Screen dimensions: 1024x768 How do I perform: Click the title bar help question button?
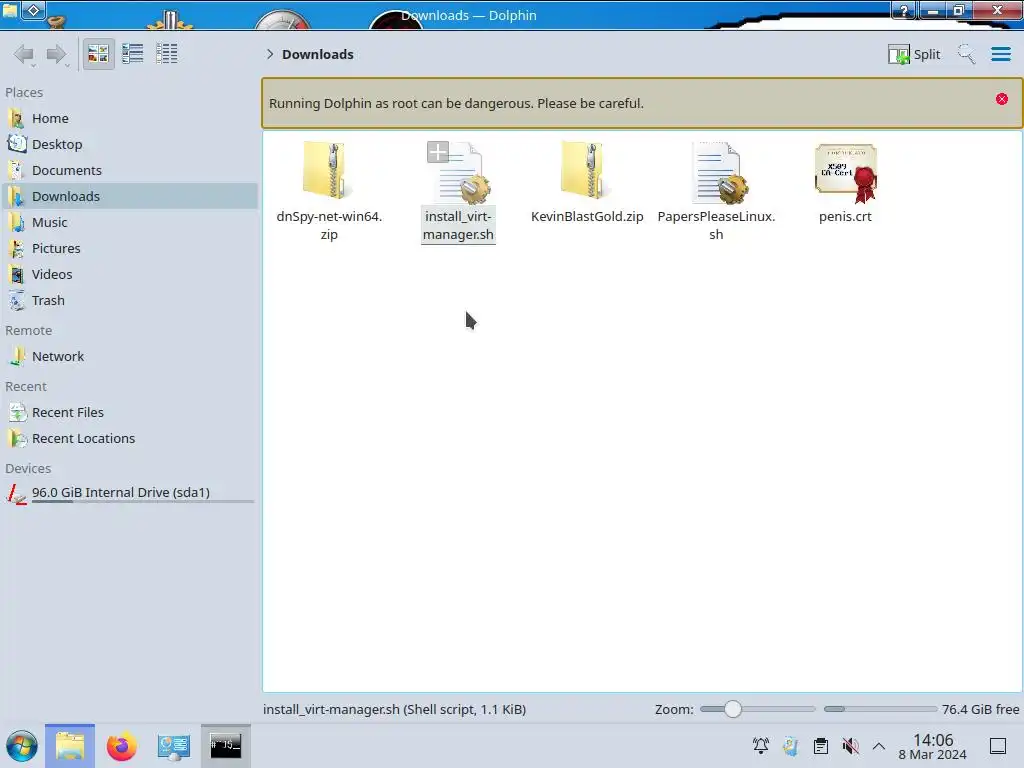pyautogui.click(x=904, y=10)
